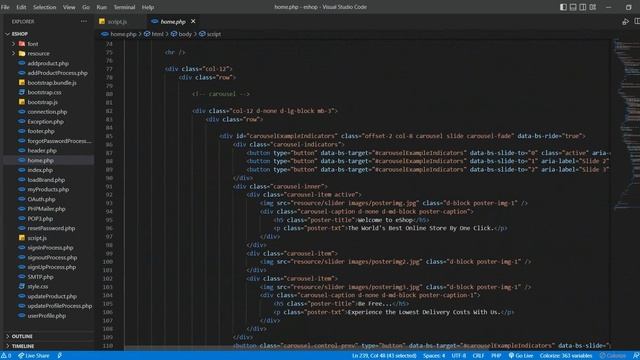This screenshot has width=640, height=360.
Task: Open connection.php file
Action: pyautogui.click(x=47, y=112)
